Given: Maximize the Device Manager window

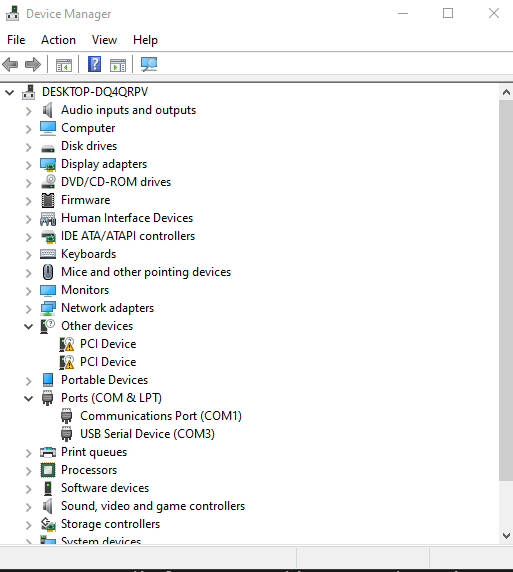Looking at the screenshot, I should [x=448, y=13].
